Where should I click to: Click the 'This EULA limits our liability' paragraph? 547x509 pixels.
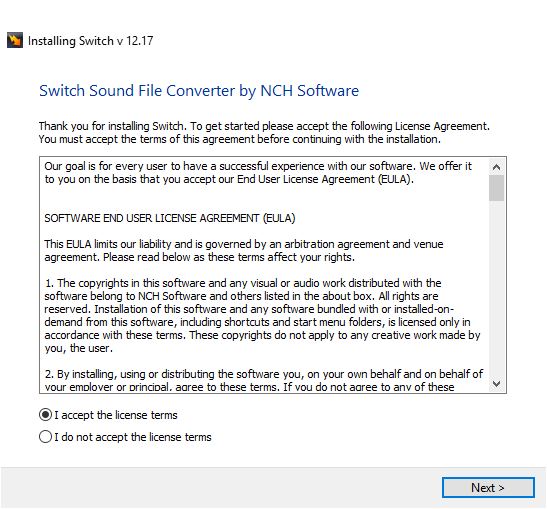(243, 250)
